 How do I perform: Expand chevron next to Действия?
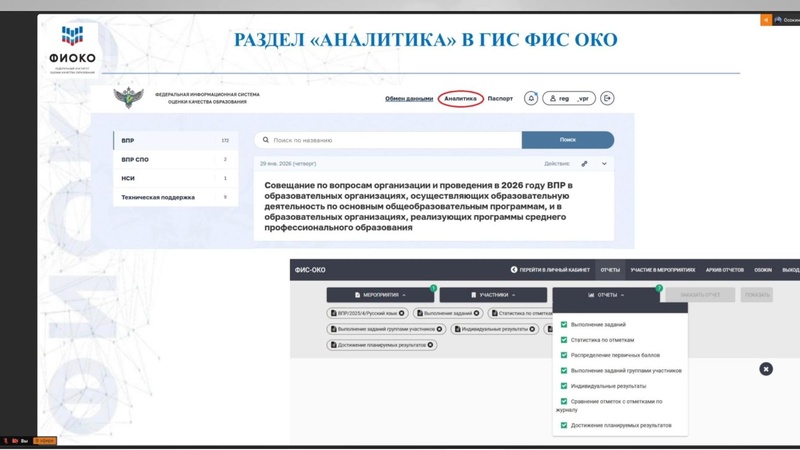(x=604, y=164)
